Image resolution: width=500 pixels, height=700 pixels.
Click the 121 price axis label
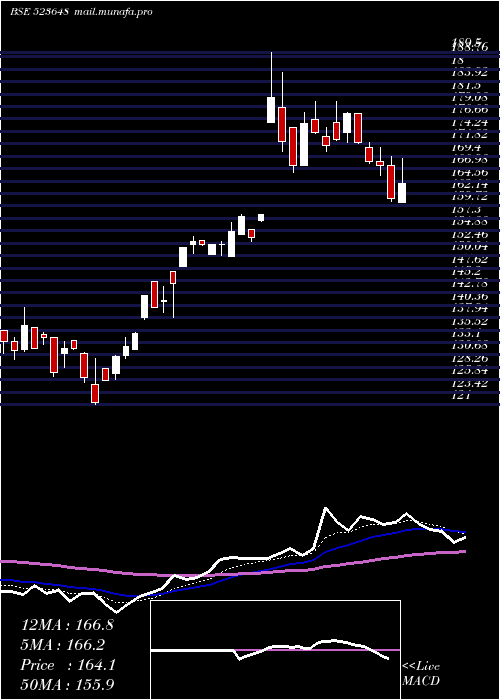click(x=461, y=396)
